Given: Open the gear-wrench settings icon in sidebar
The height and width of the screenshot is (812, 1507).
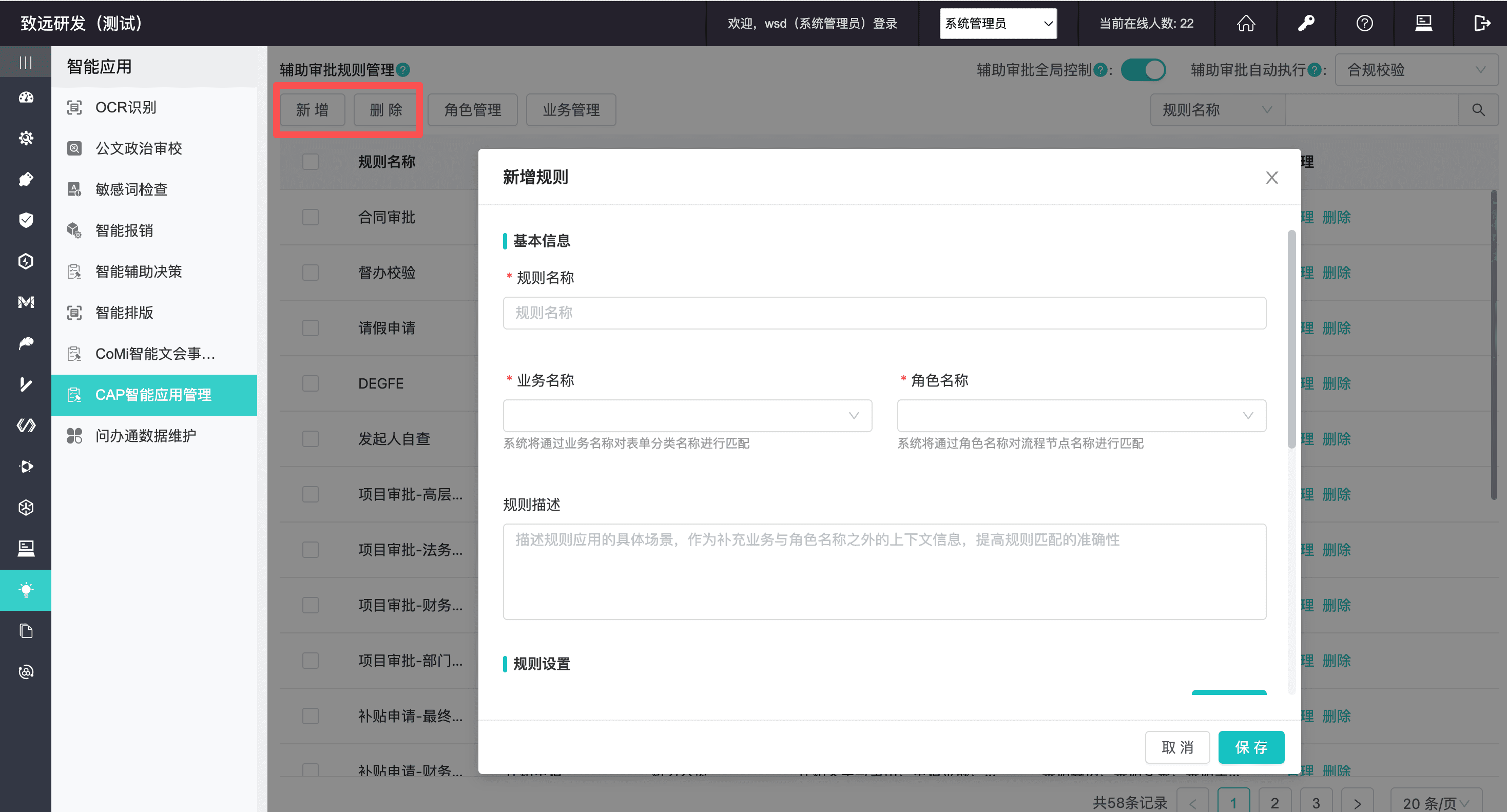Looking at the screenshot, I should click(x=26, y=138).
